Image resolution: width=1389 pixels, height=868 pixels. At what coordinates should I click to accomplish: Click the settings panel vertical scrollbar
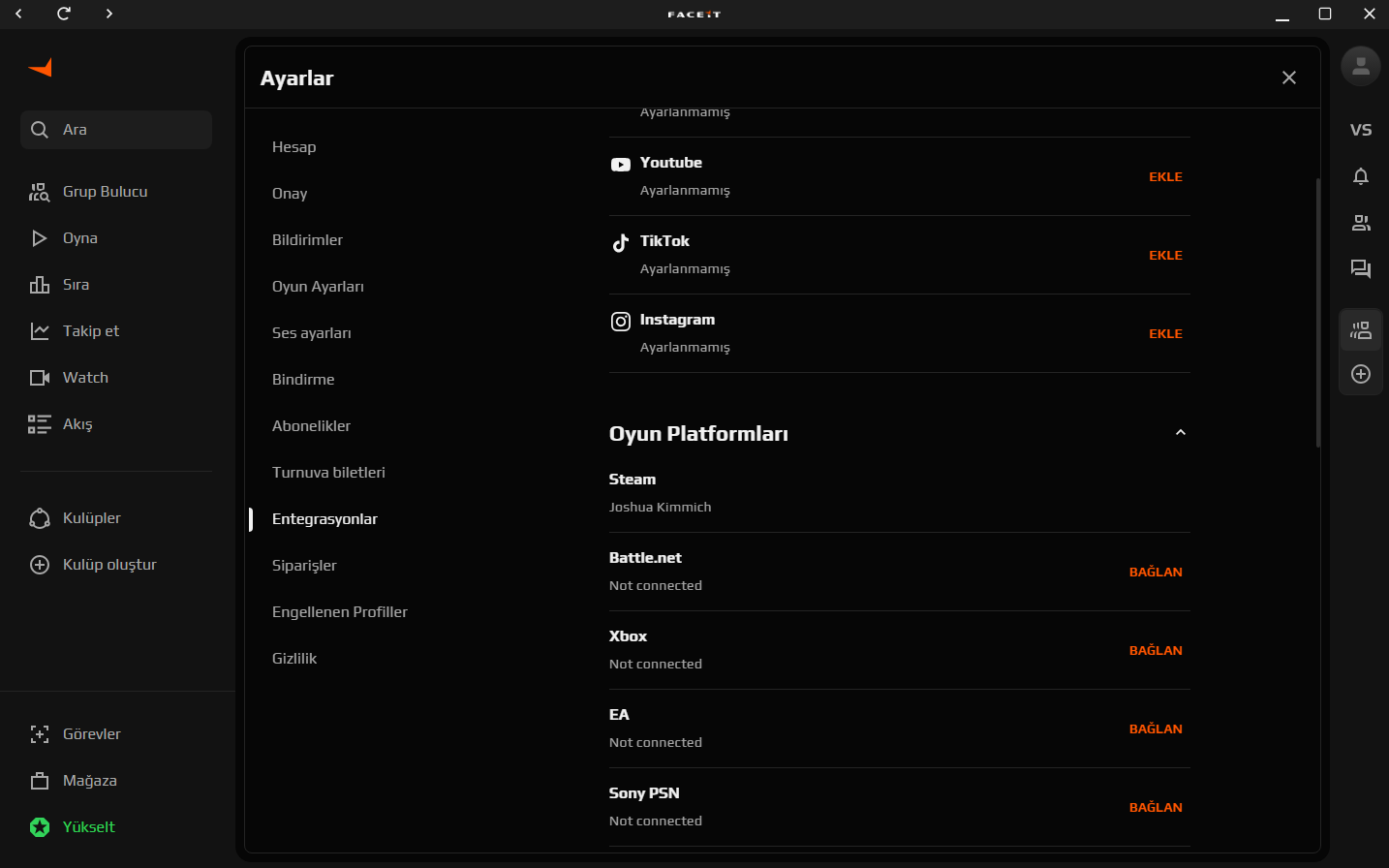(x=1318, y=313)
